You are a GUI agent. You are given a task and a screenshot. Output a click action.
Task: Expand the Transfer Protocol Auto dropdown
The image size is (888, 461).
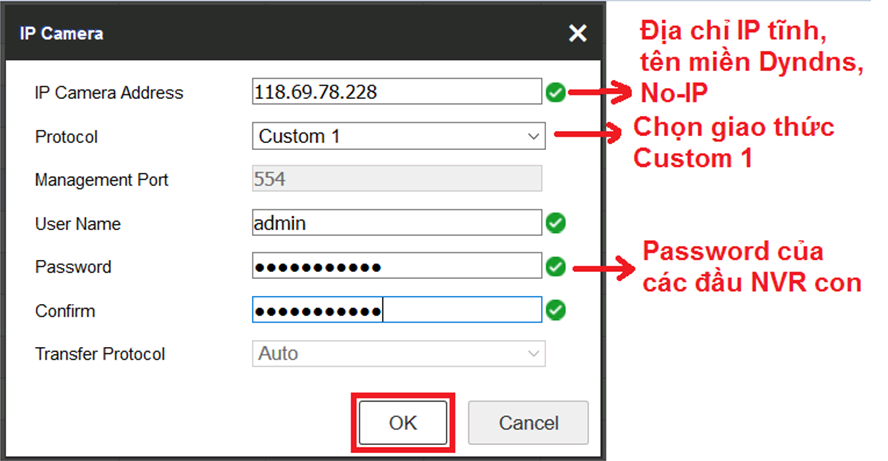coord(397,354)
